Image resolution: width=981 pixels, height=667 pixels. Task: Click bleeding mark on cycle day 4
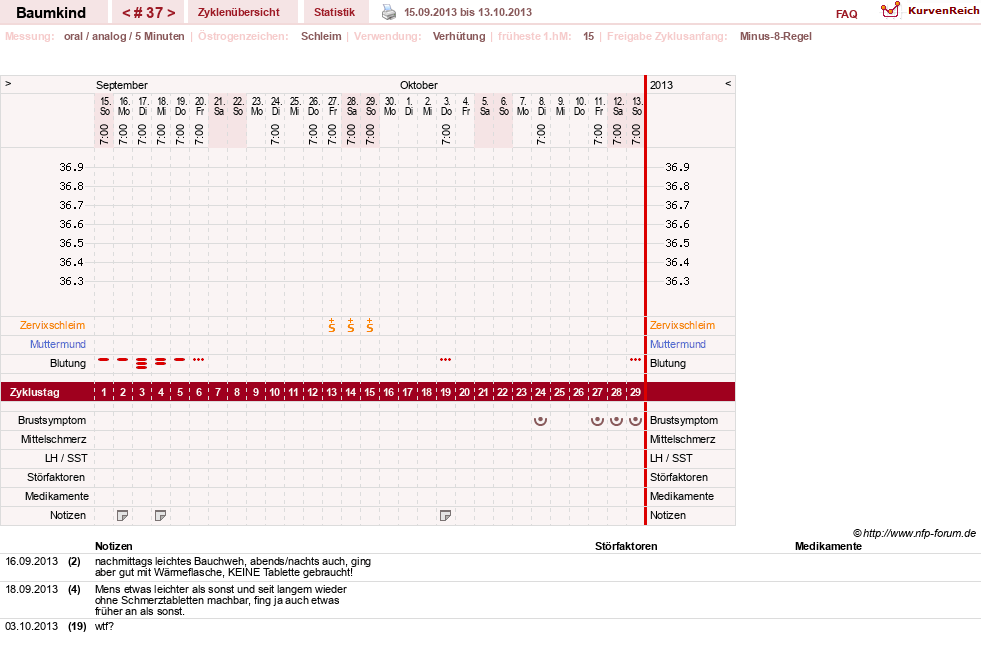[161, 361]
